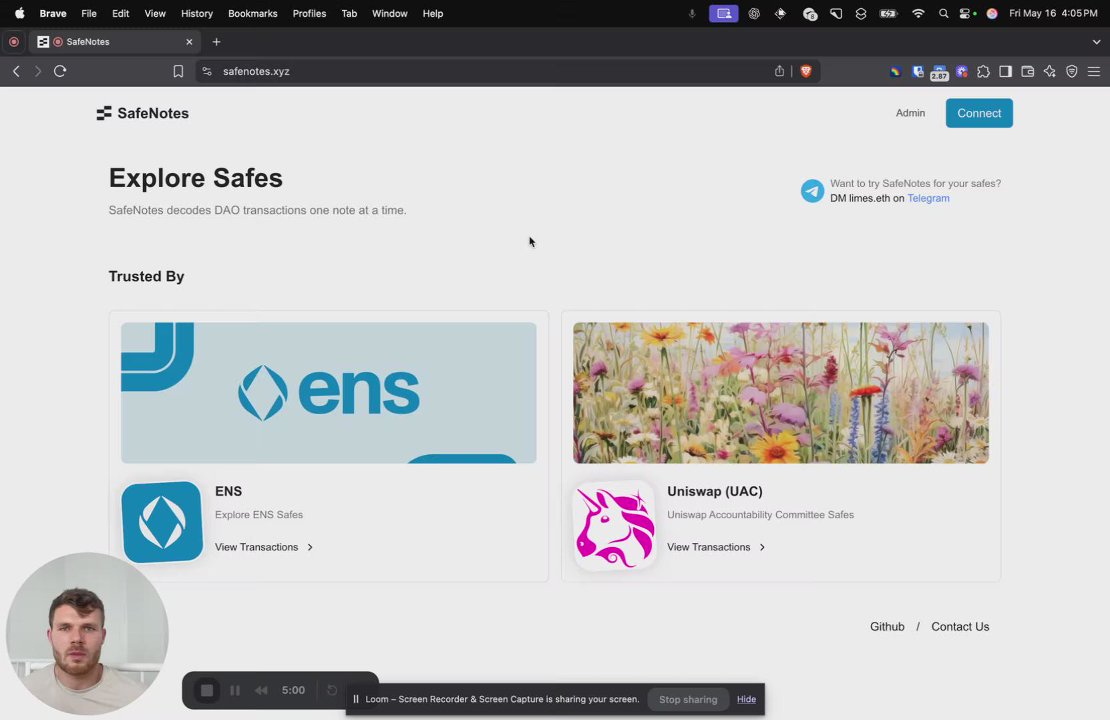This screenshot has height=720, width=1110.
Task: Open the Brave hamburger menu
Action: tap(1094, 72)
